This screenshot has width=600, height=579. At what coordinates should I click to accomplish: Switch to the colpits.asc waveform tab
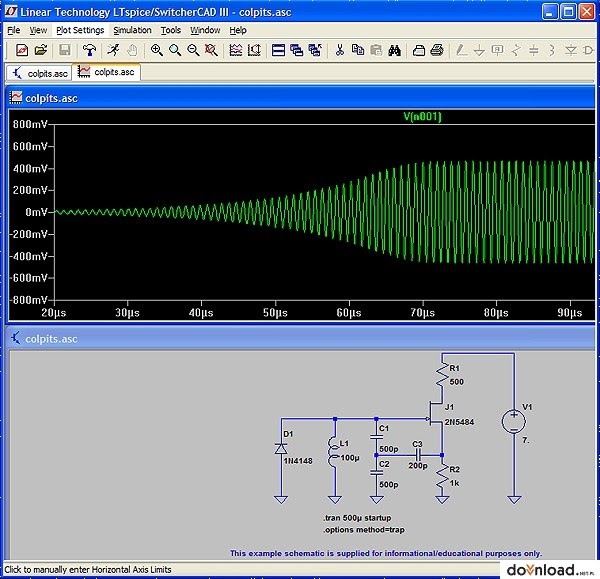point(106,72)
